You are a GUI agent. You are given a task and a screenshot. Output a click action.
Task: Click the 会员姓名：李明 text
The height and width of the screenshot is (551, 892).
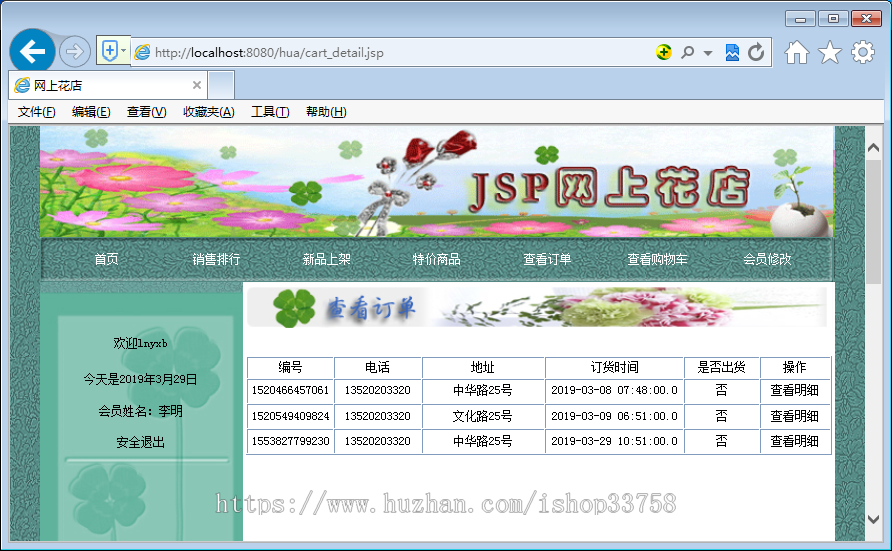point(141,411)
